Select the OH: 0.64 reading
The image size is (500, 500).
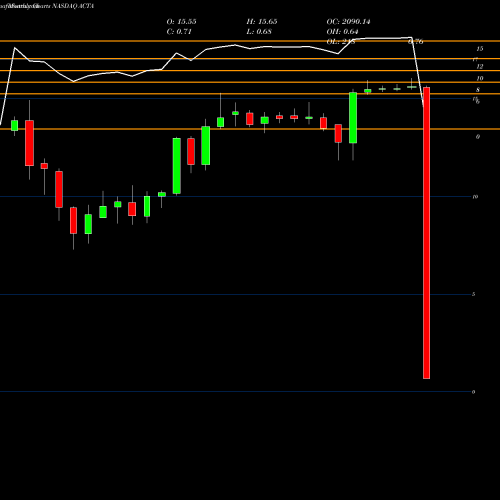pyautogui.click(x=342, y=32)
